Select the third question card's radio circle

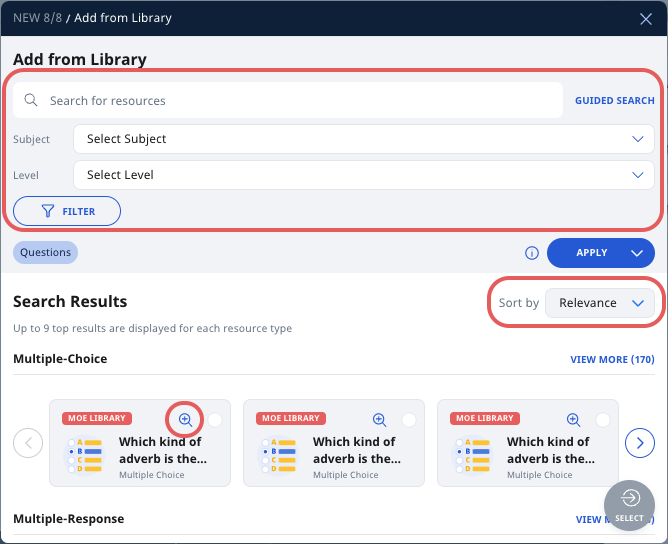603,420
